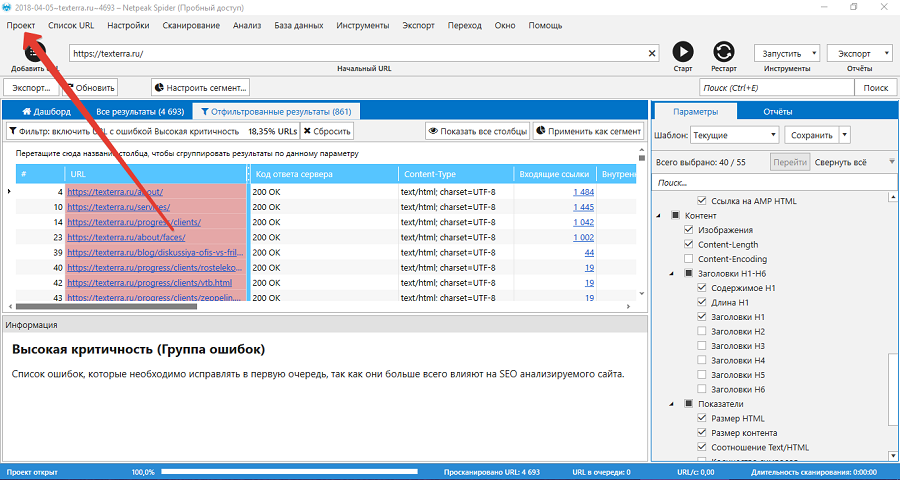The image size is (900, 480).
Task: Sort by Код ответа сервера column header
Action: pyautogui.click(x=324, y=174)
